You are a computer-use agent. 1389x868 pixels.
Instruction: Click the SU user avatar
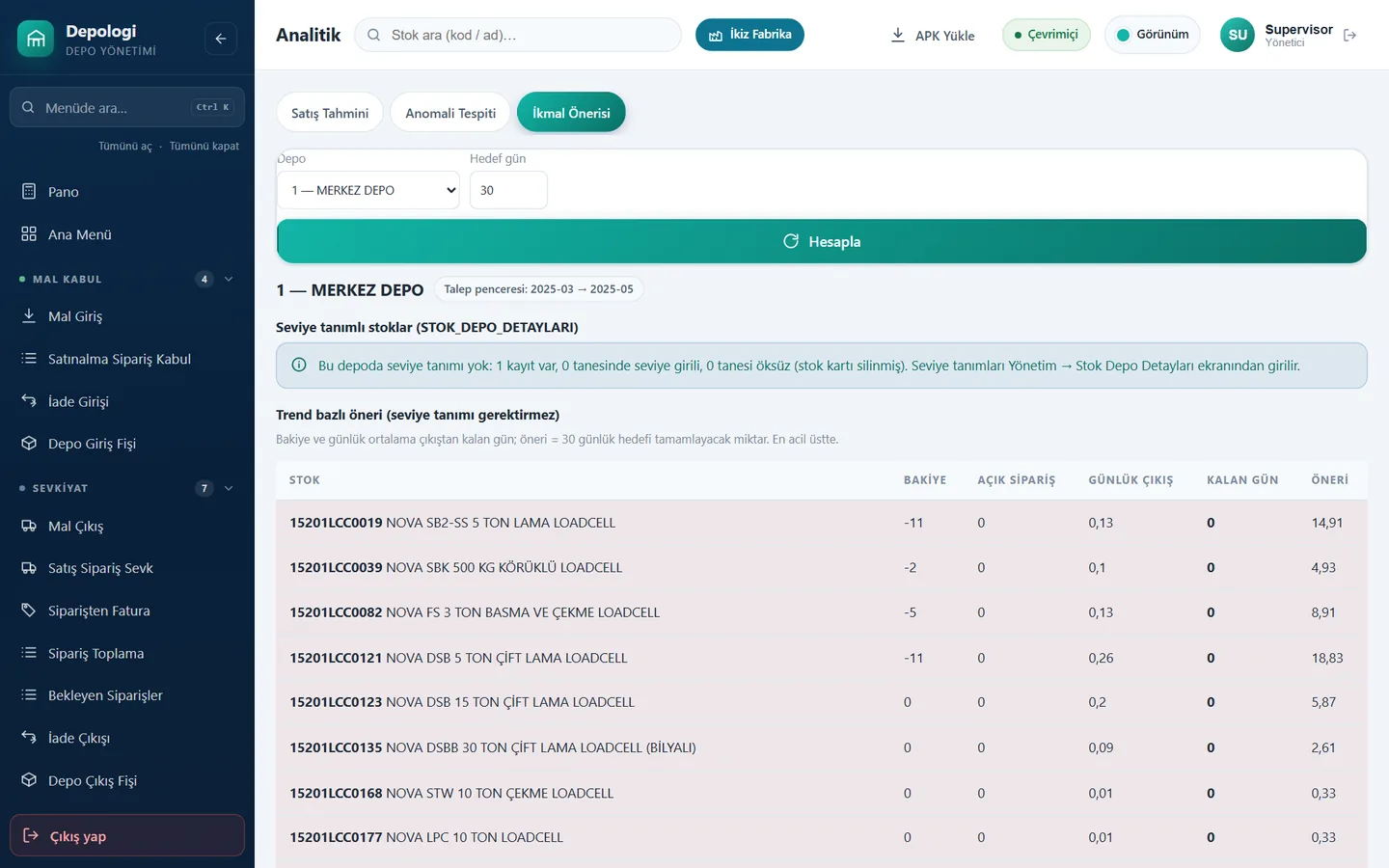(1238, 35)
